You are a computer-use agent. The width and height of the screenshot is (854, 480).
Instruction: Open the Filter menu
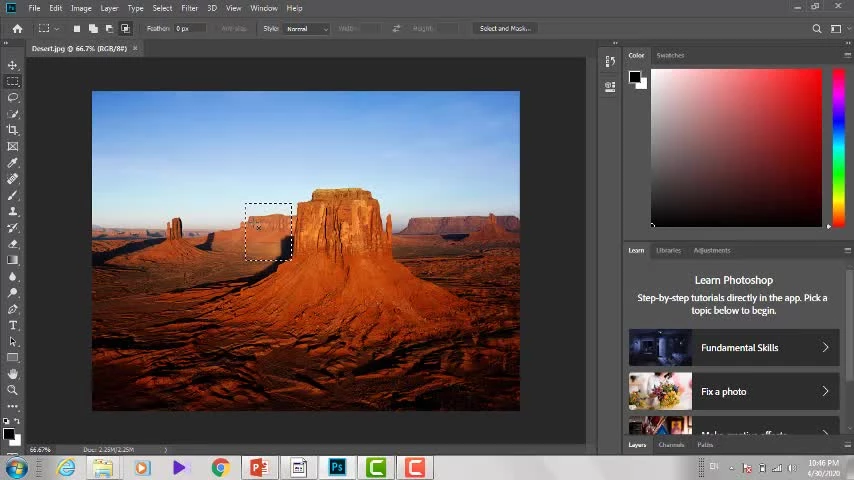189,8
